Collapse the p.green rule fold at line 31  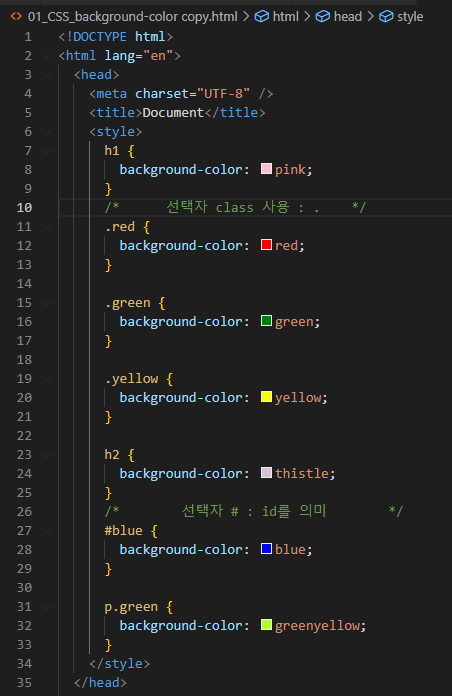click(47, 607)
